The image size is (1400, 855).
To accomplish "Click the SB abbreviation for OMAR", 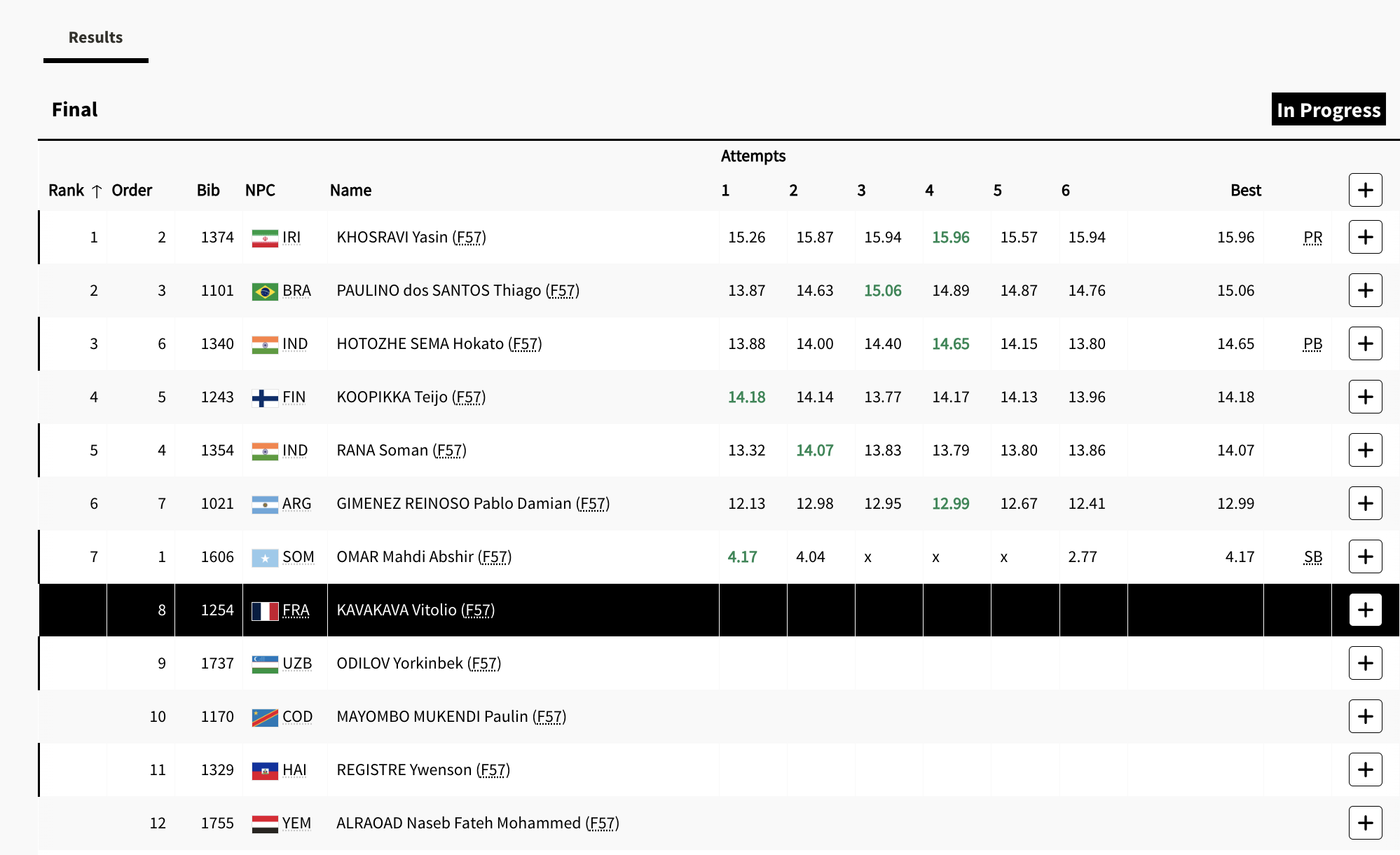I will pos(1312,556).
